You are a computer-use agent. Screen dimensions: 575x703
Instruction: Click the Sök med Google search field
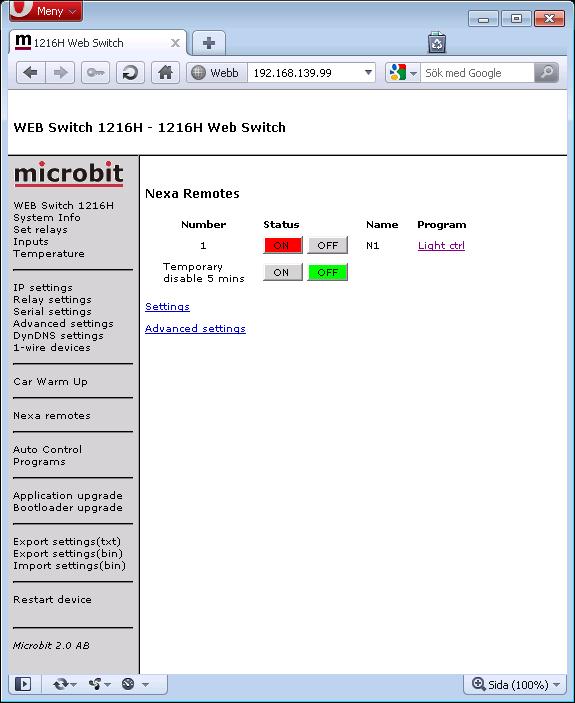[477, 73]
